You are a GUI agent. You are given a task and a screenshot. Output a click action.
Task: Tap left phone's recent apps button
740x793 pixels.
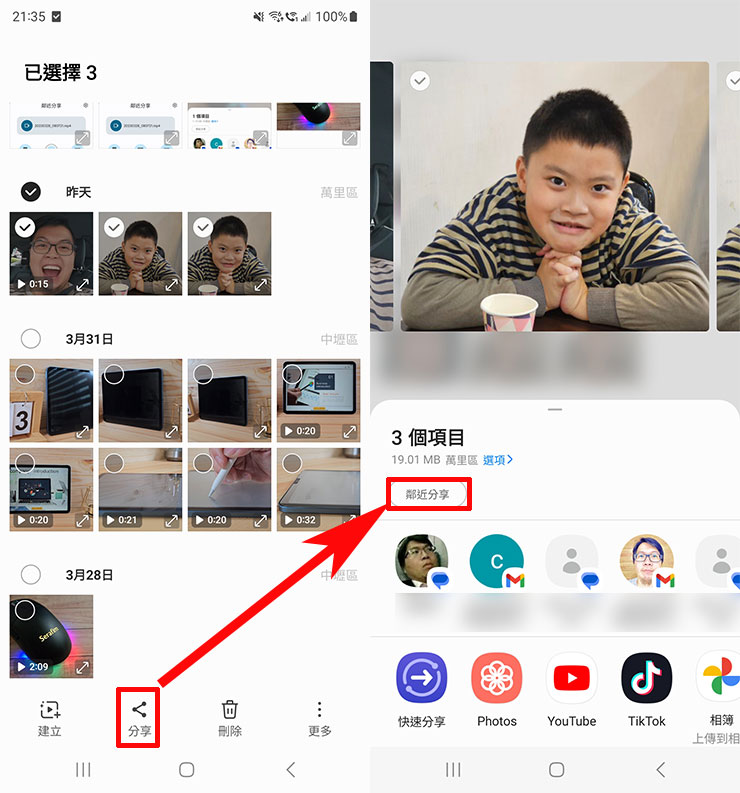pyautogui.click(x=83, y=770)
